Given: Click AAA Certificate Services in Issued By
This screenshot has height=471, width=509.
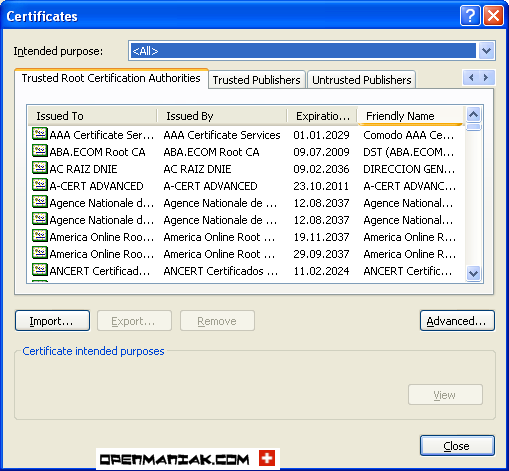Looking at the screenshot, I should point(222,135).
